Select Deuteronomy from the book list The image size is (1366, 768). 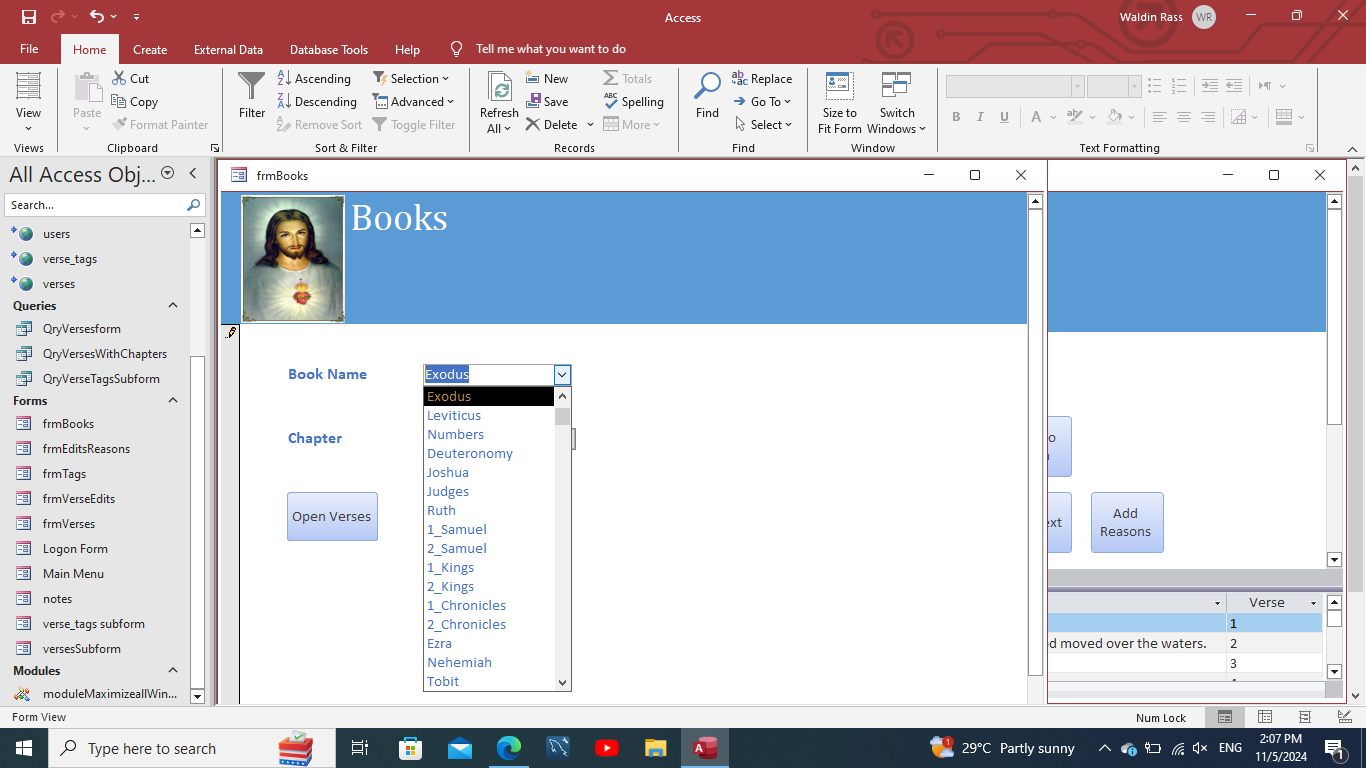coord(469,453)
